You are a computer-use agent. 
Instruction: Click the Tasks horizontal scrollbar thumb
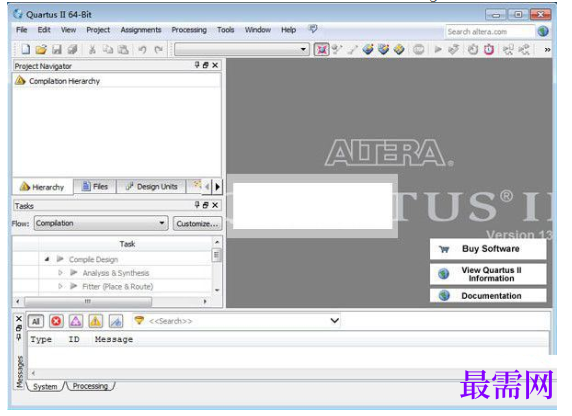pyautogui.click(x=88, y=301)
